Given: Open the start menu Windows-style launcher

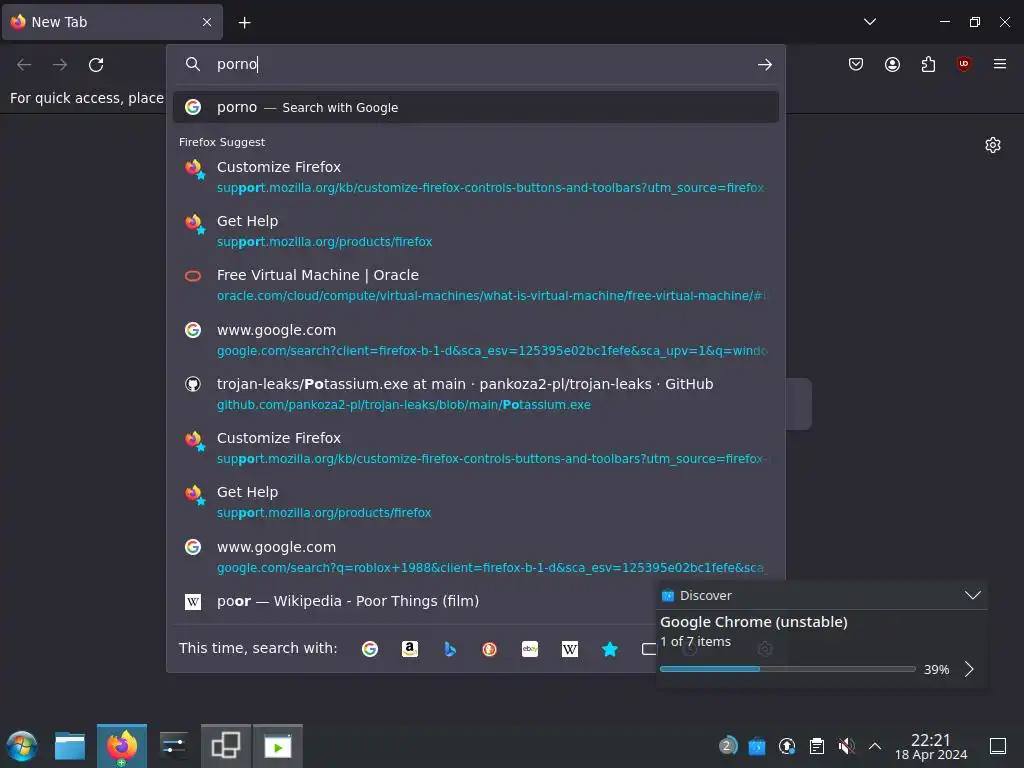Looking at the screenshot, I should point(22,746).
